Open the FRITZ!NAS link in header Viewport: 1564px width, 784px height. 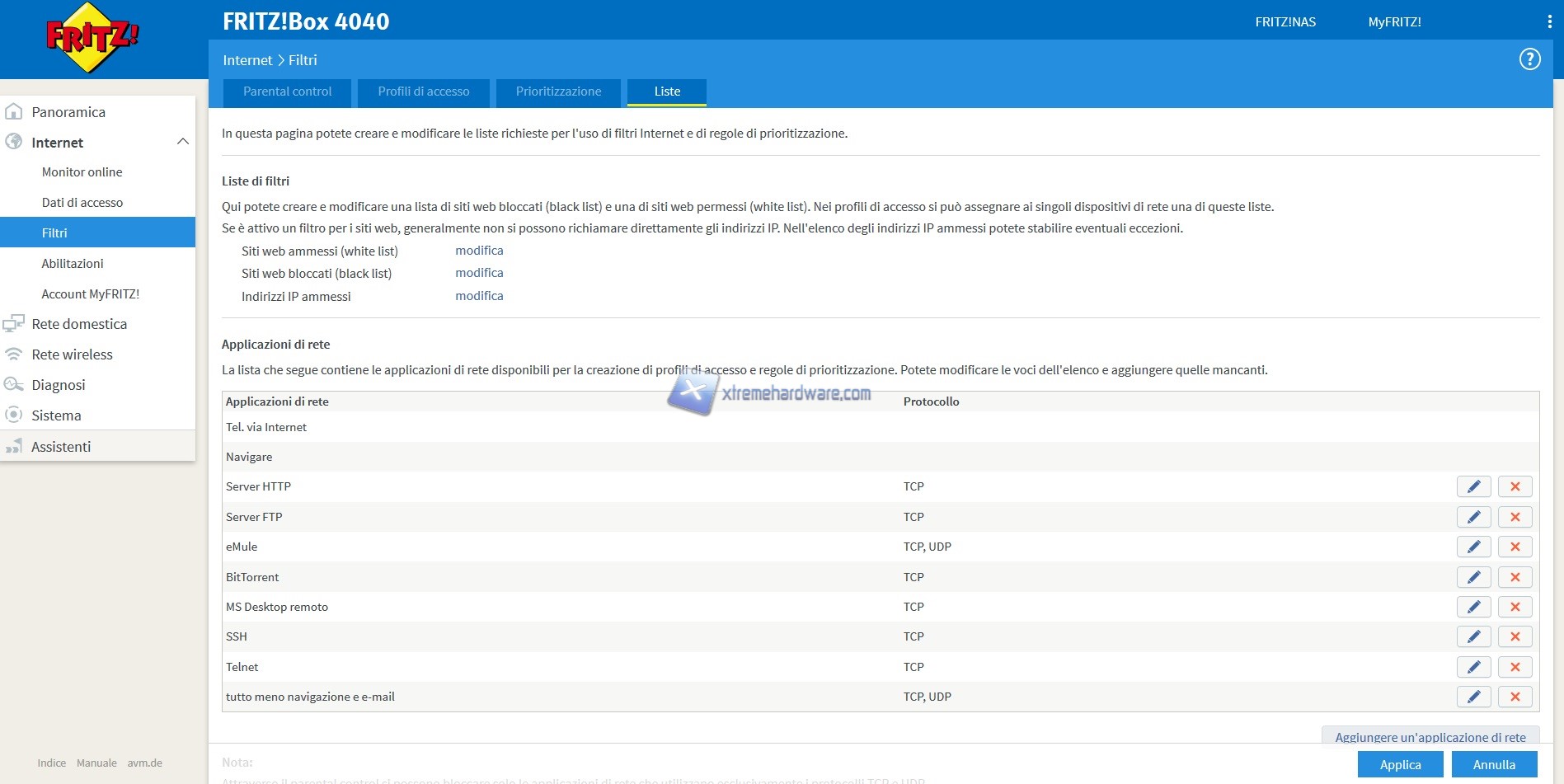point(1285,22)
